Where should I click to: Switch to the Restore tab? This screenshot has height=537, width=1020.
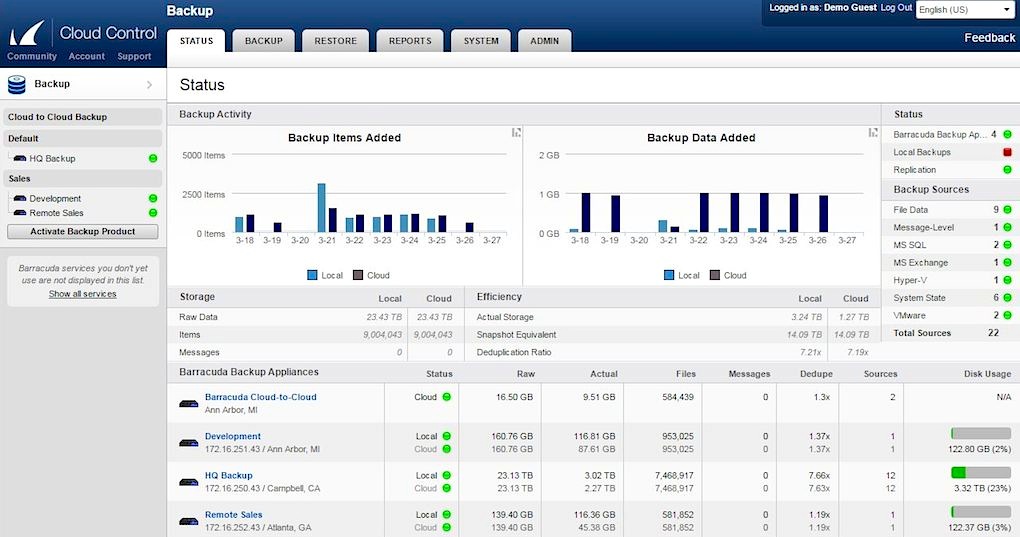(335, 41)
